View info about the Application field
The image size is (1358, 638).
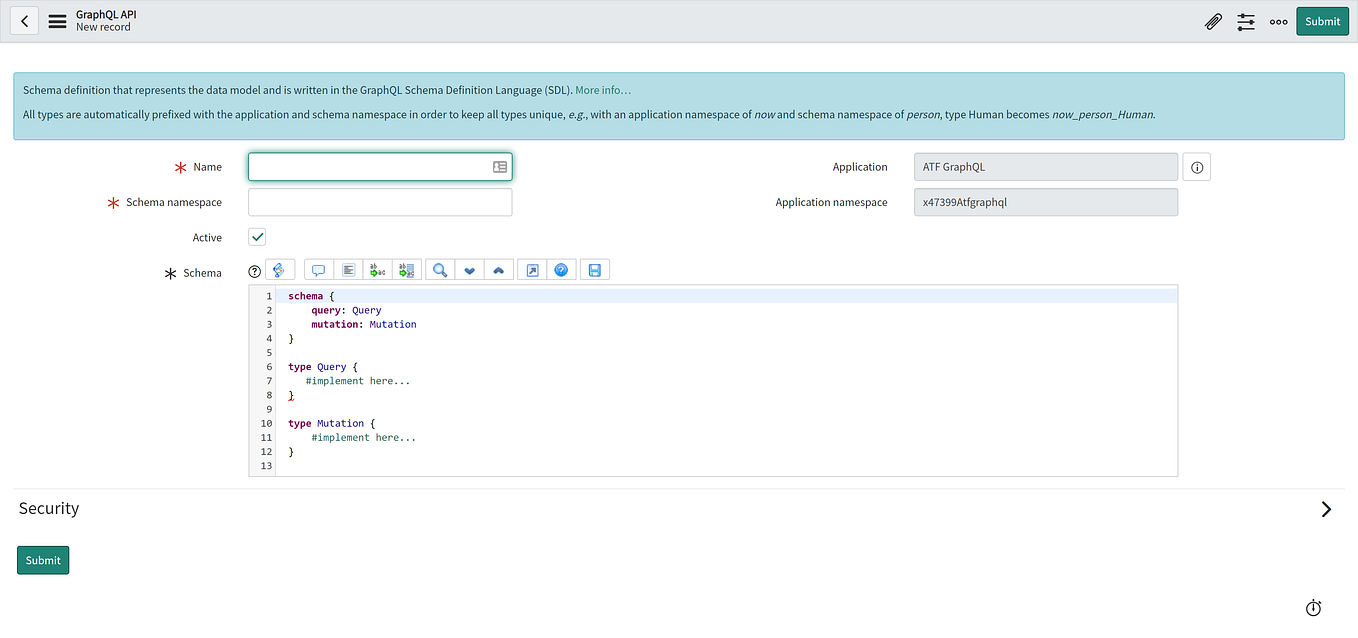[x=1196, y=166]
